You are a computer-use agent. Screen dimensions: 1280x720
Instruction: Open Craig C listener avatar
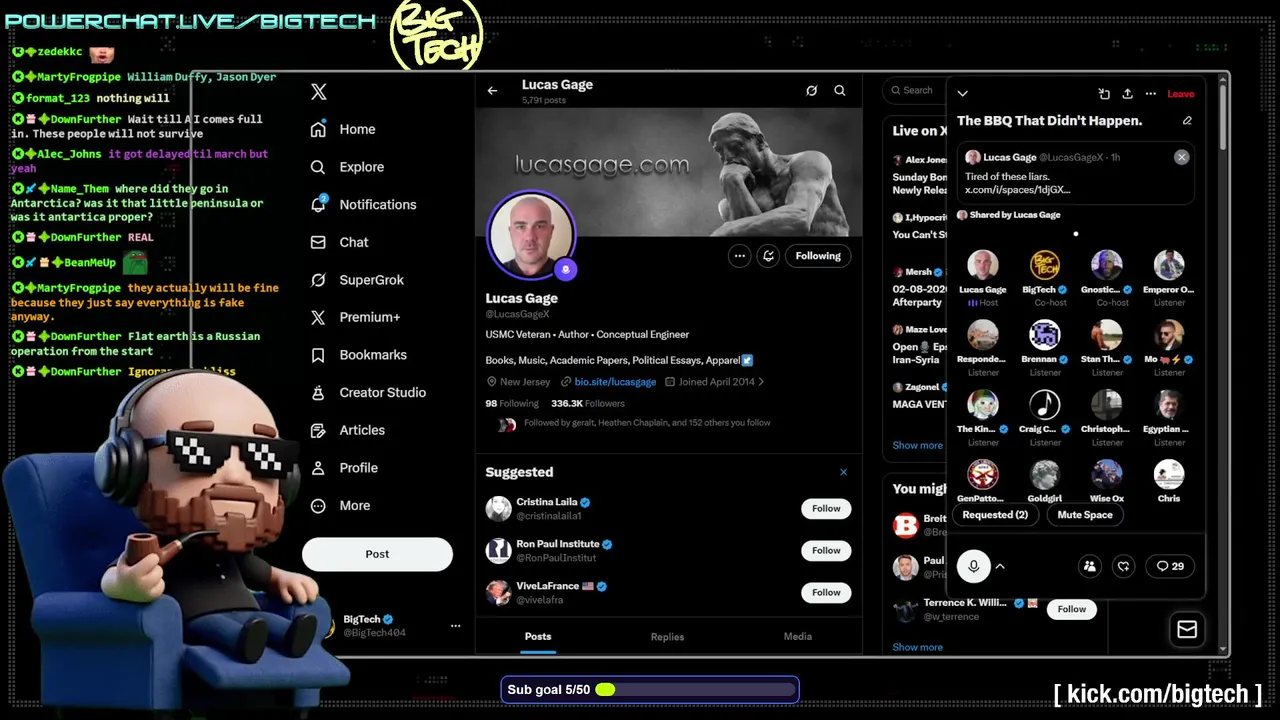pos(1045,404)
